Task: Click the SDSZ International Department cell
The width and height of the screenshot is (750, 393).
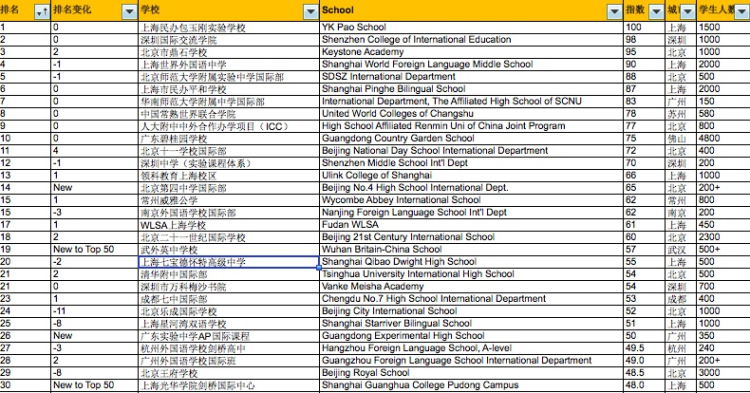Action: pos(472,77)
